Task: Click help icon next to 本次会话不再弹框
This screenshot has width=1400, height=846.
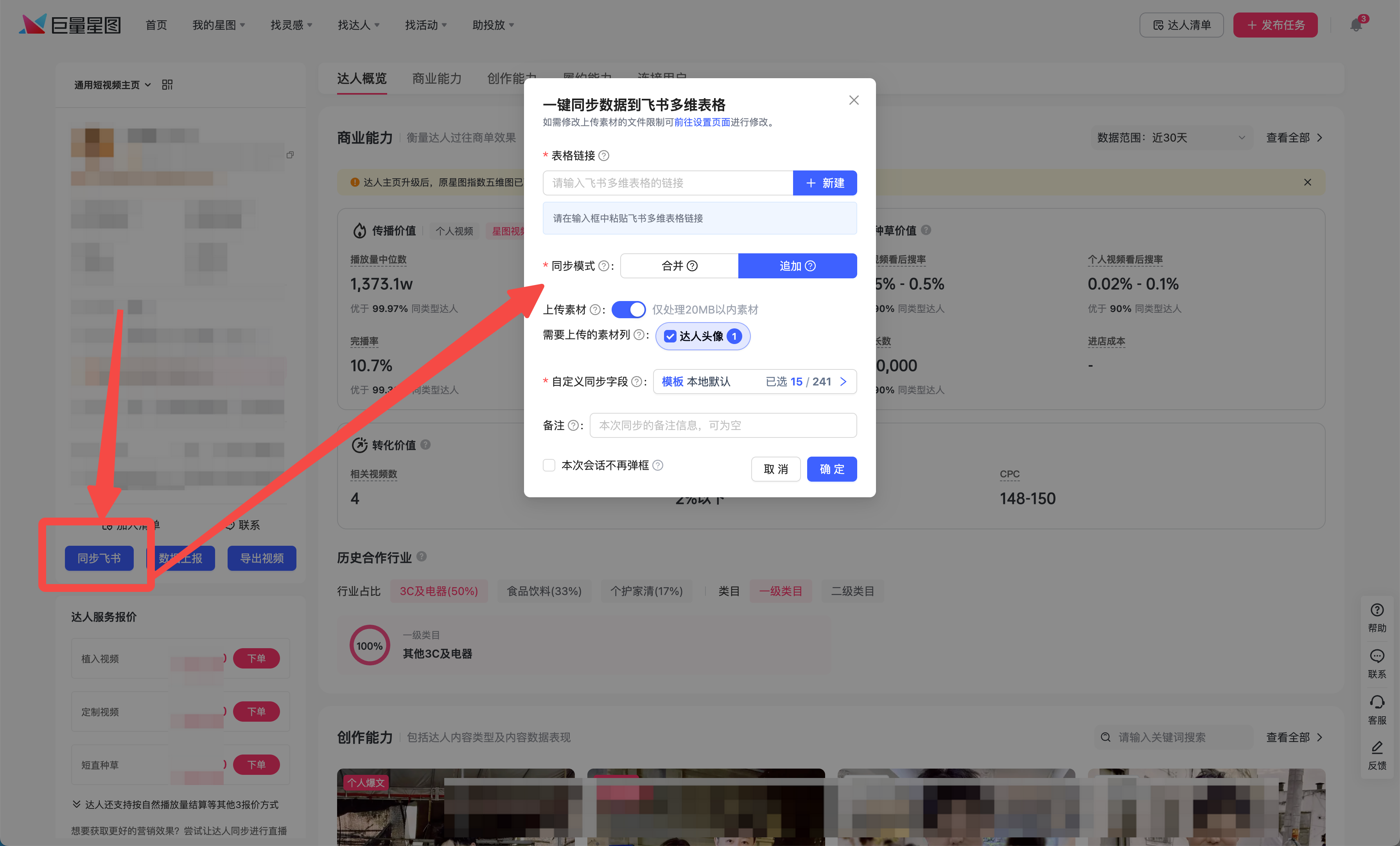Action: click(658, 465)
